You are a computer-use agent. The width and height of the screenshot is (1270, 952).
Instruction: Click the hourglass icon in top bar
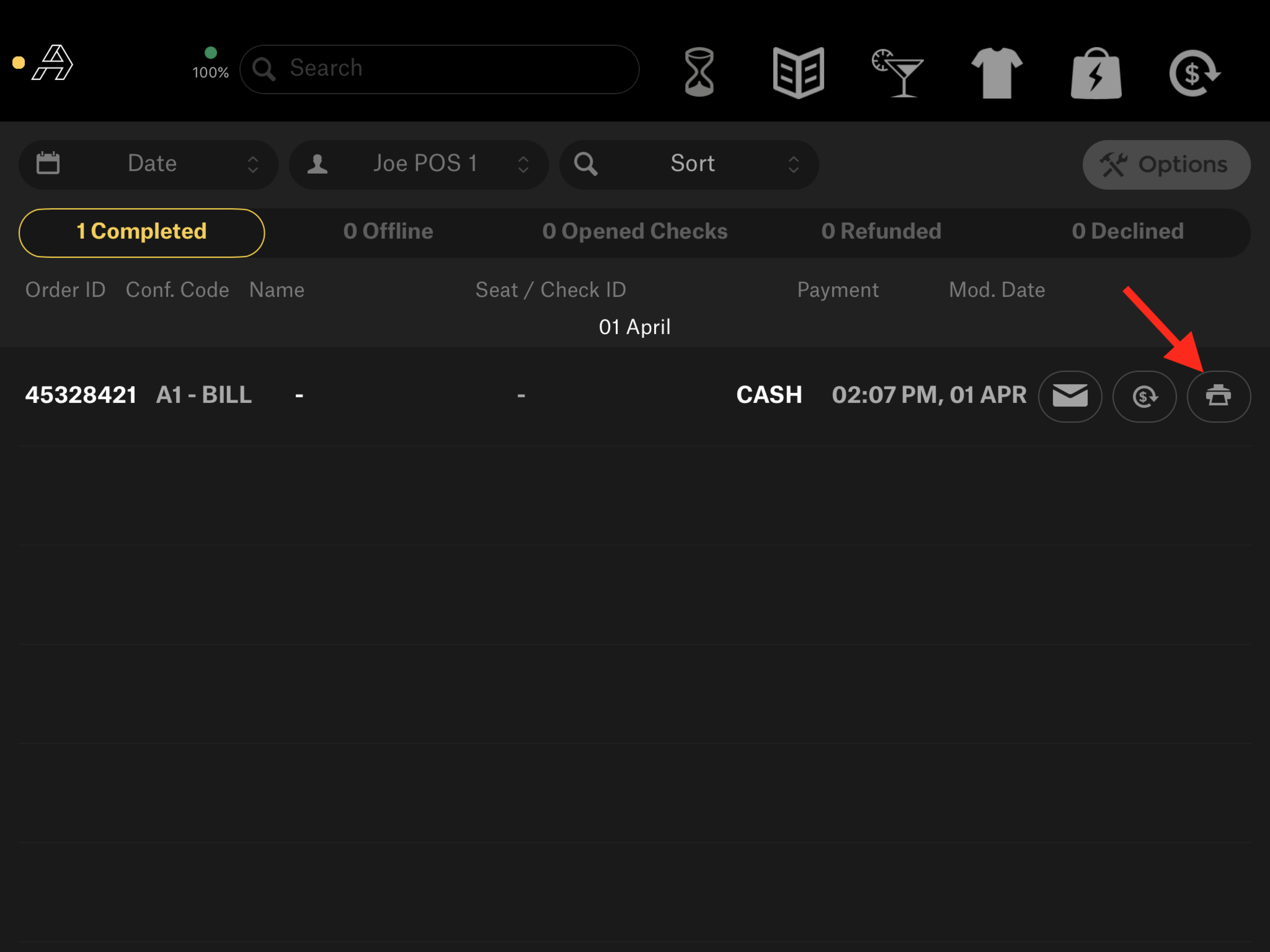[699, 72]
